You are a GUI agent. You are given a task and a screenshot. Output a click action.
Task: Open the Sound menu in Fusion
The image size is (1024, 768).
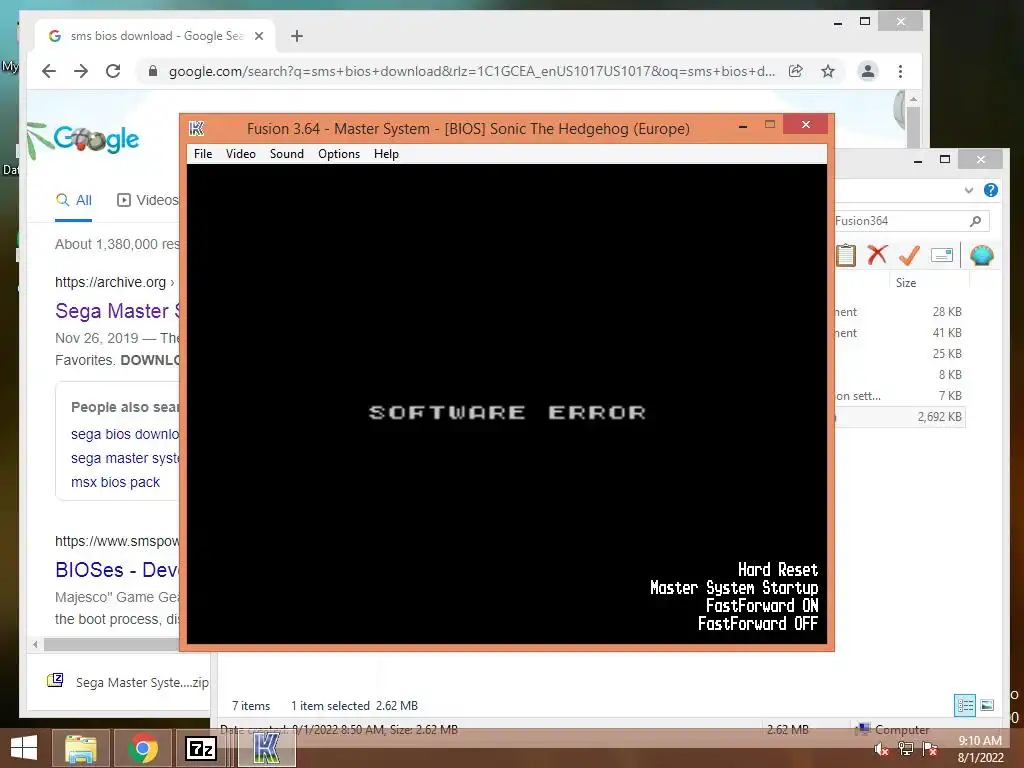[287, 154]
